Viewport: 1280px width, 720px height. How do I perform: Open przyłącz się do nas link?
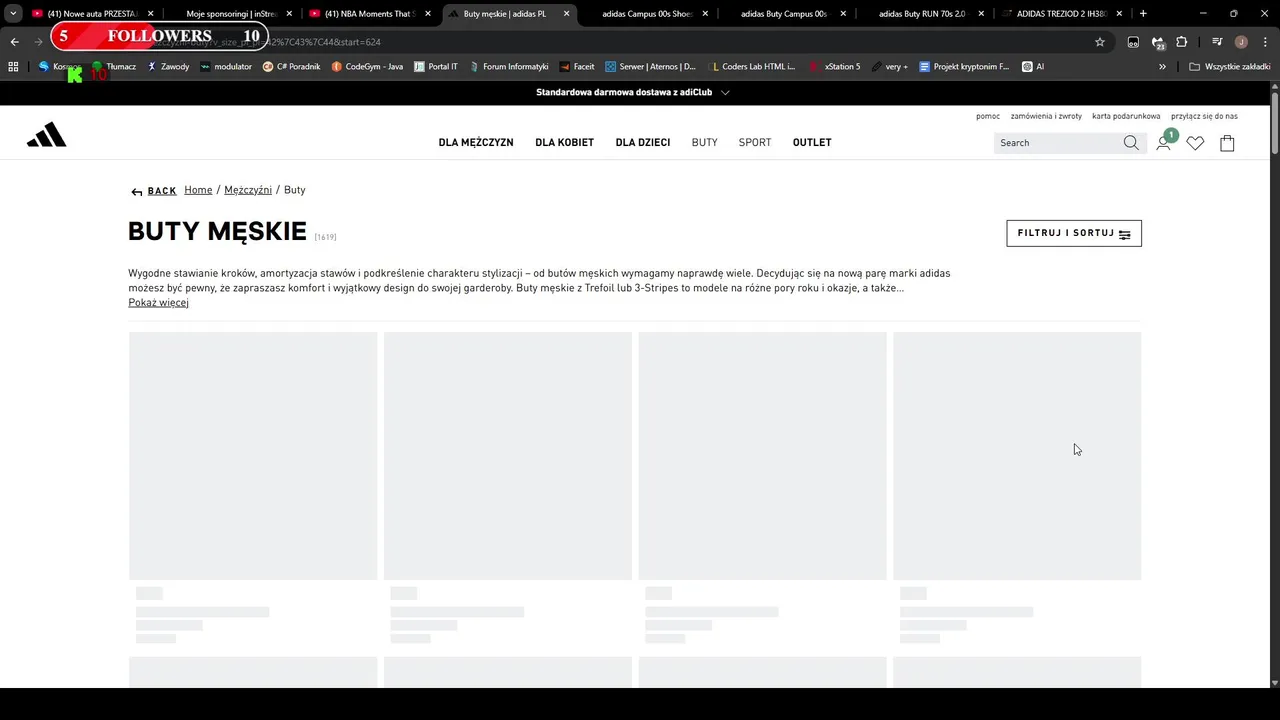(1204, 116)
